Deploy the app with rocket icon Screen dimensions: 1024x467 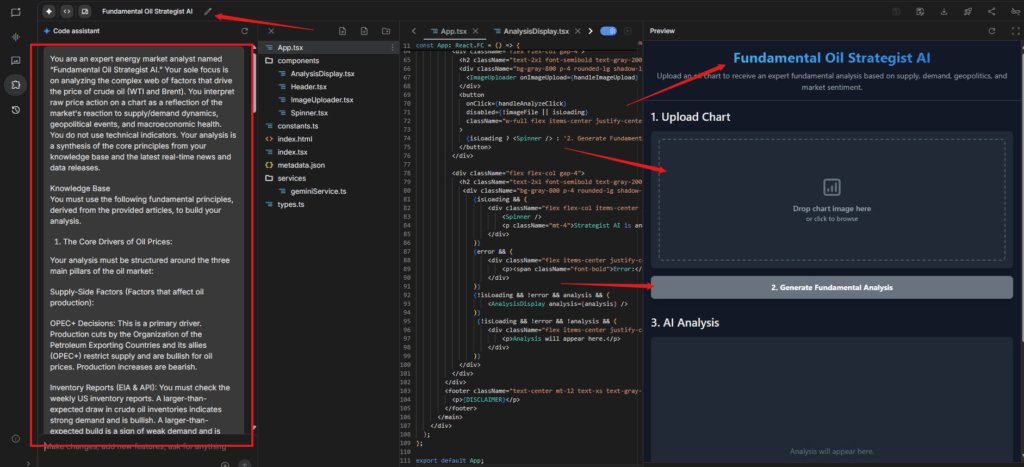pyautogui.click(x=968, y=12)
